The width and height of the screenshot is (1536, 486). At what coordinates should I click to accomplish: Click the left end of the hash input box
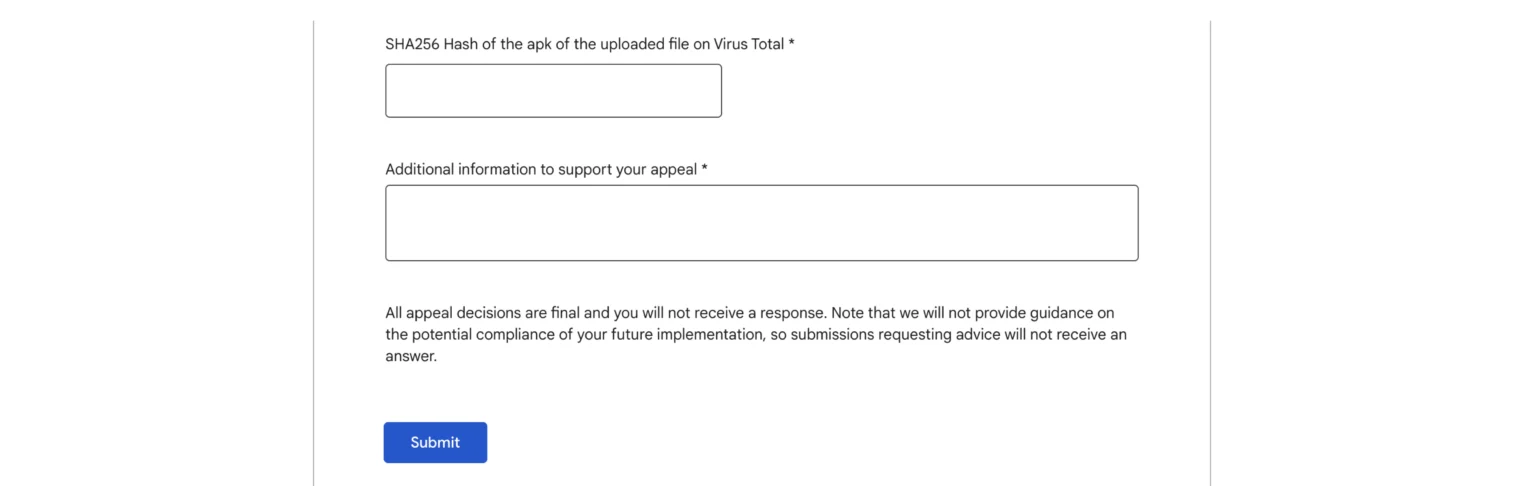click(x=396, y=91)
